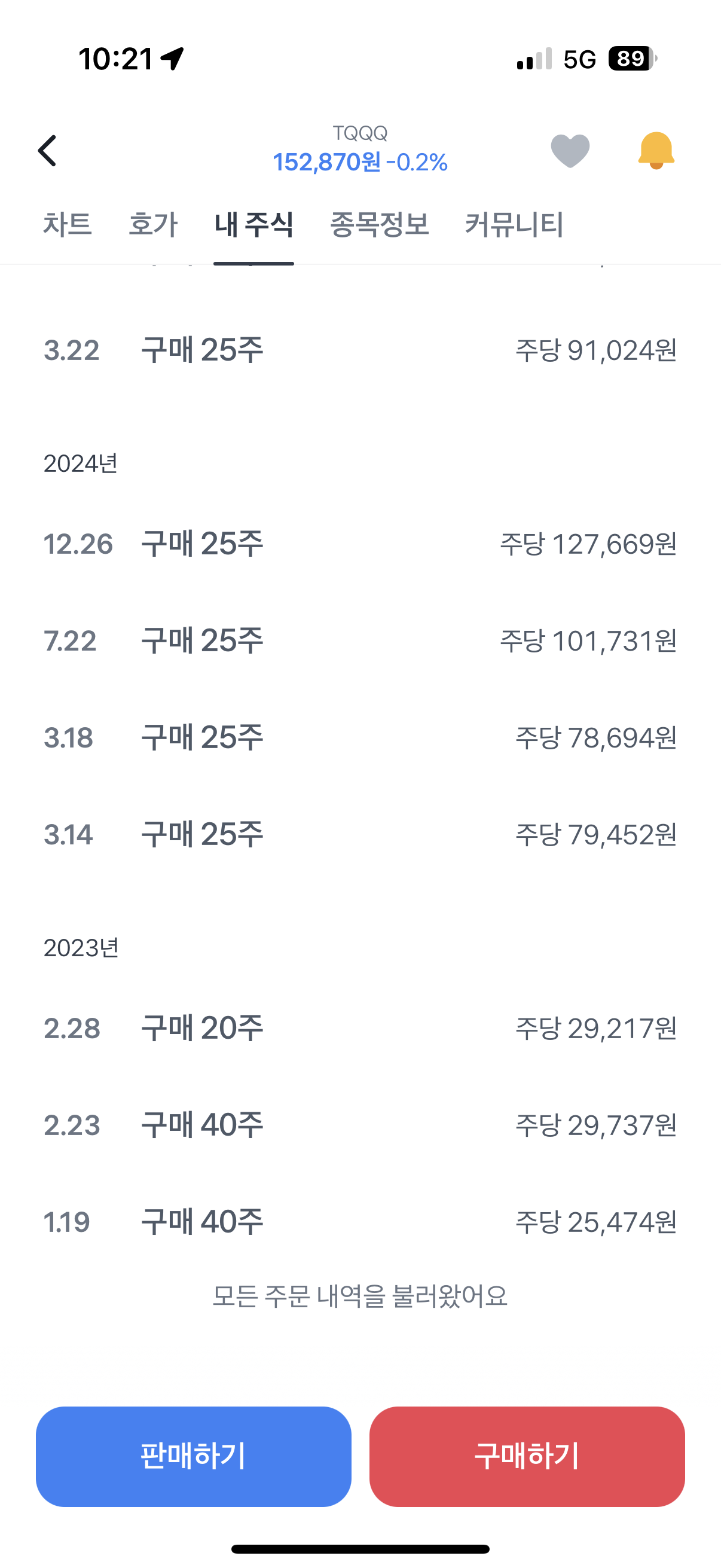The image size is (721, 1568).
Task: Toggle the heart favorite icon
Action: [570, 150]
